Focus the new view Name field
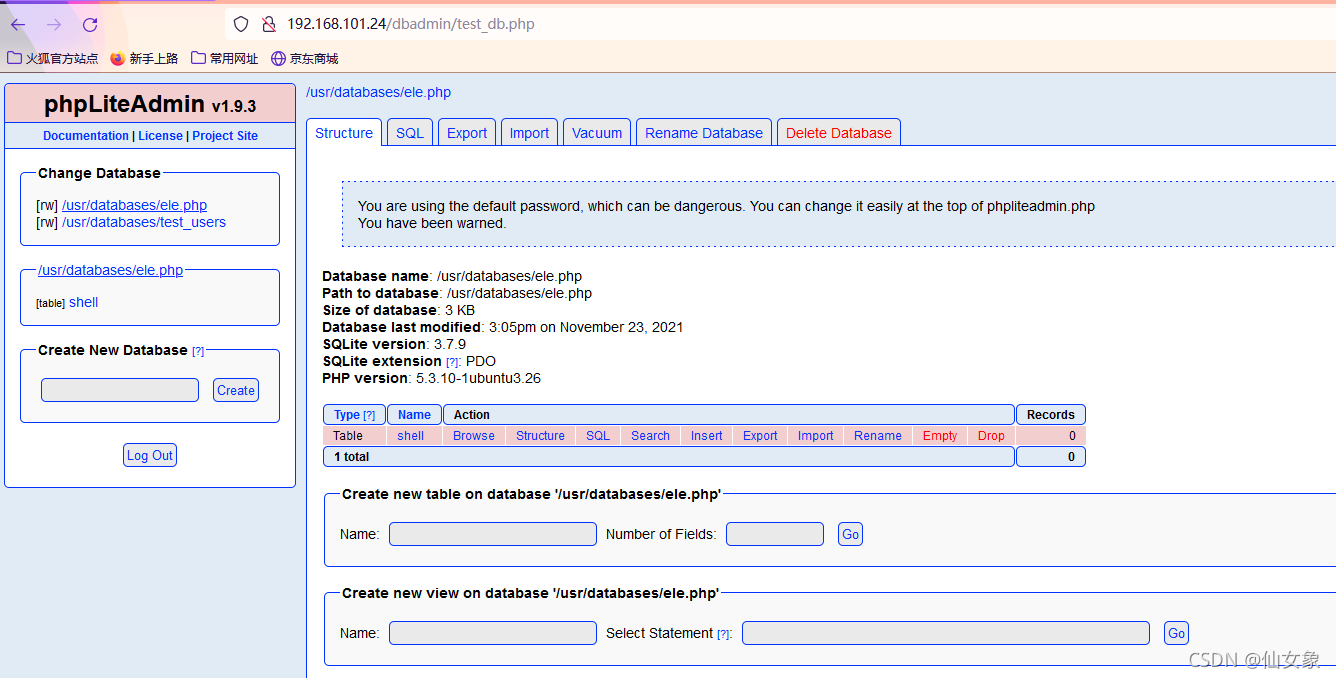The height and width of the screenshot is (678, 1336). (493, 633)
